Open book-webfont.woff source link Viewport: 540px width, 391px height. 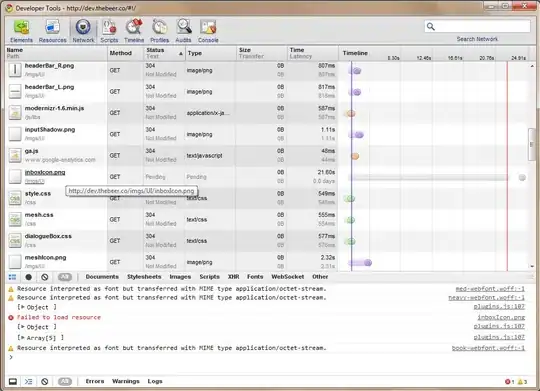pos(488,348)
